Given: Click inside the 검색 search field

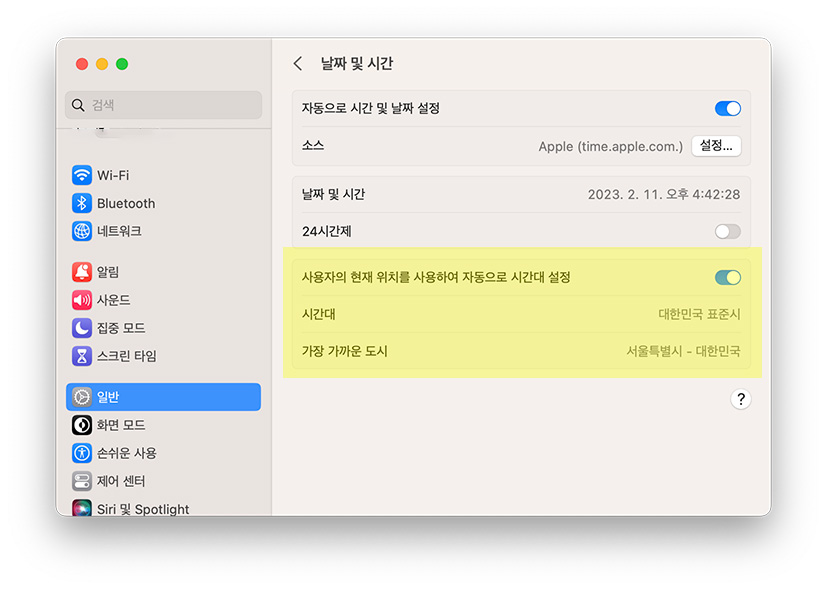Looking at the screenshot, I should pyautogui.click(x=163, y=105).
